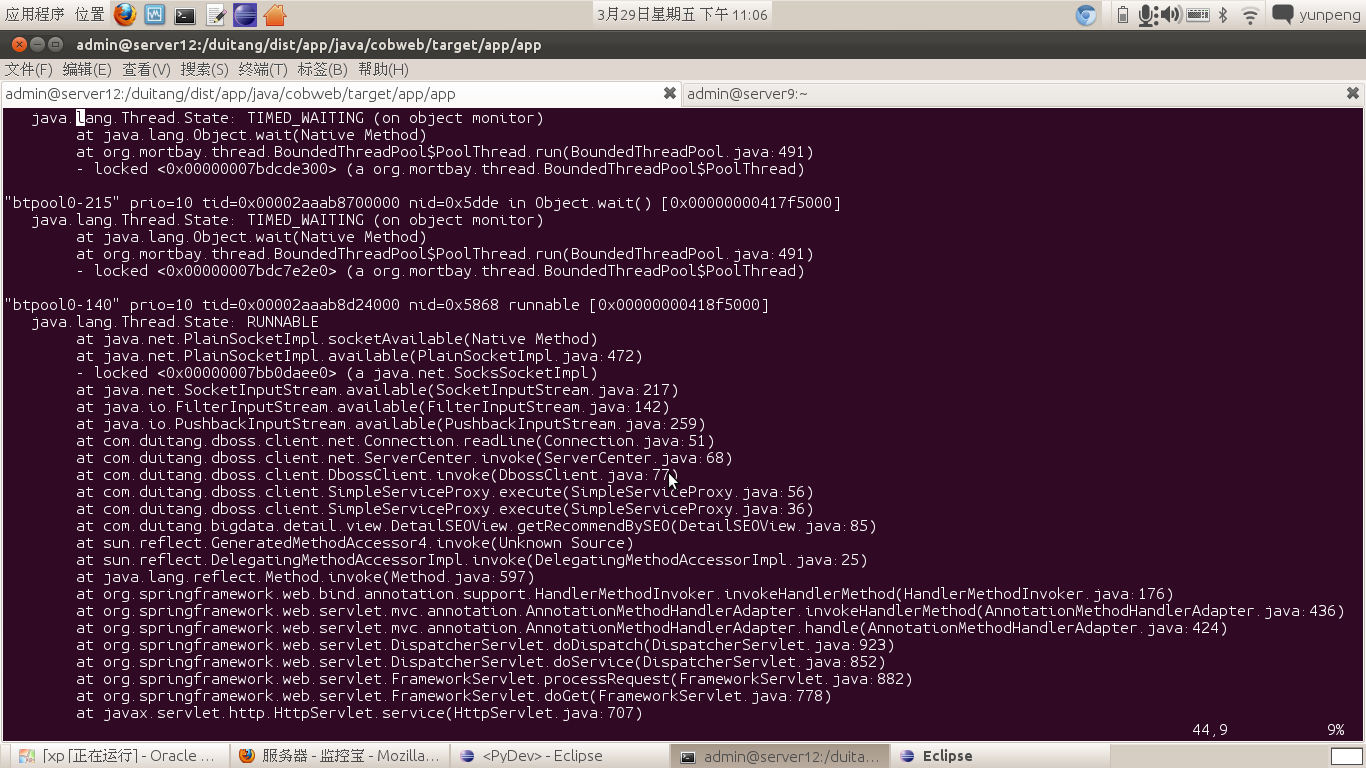Click the Connection.readLine(Connection.java:51) line
This screenshot has width=1366, height=768.
(x=395, y=441)
